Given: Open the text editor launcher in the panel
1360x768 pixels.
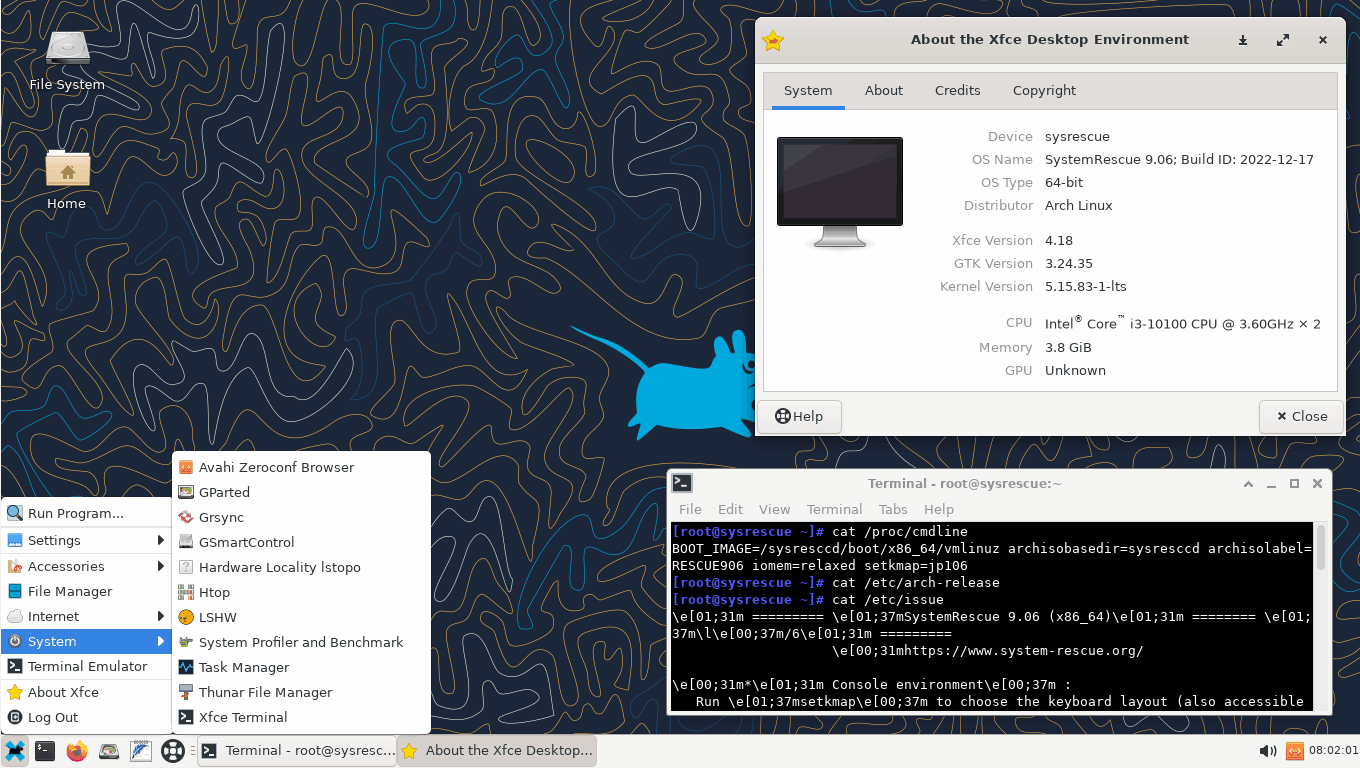Looking at the screenshot, I should click(141, 750).
